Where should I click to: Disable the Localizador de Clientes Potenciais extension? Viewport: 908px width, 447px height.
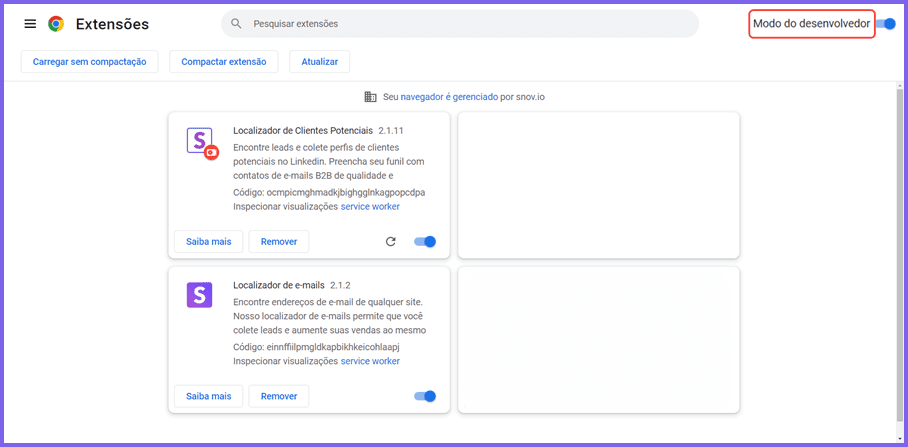[425, 241]
